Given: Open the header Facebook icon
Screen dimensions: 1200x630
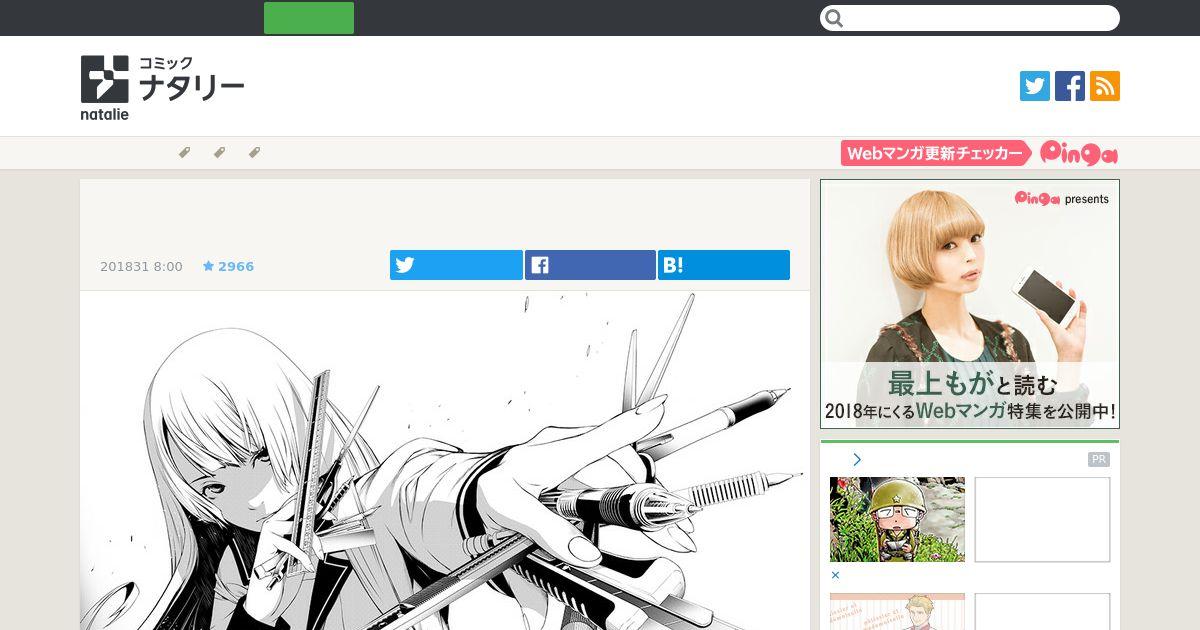Looking at the screenshot, I should 1070,86.
